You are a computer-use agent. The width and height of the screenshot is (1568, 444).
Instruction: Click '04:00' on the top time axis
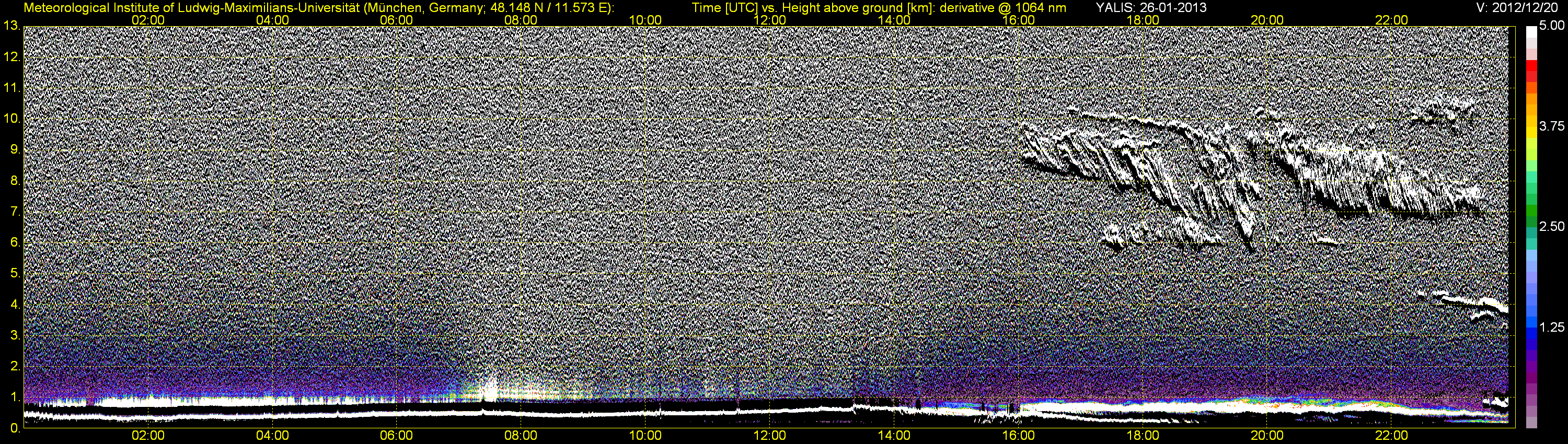(272, 20)
